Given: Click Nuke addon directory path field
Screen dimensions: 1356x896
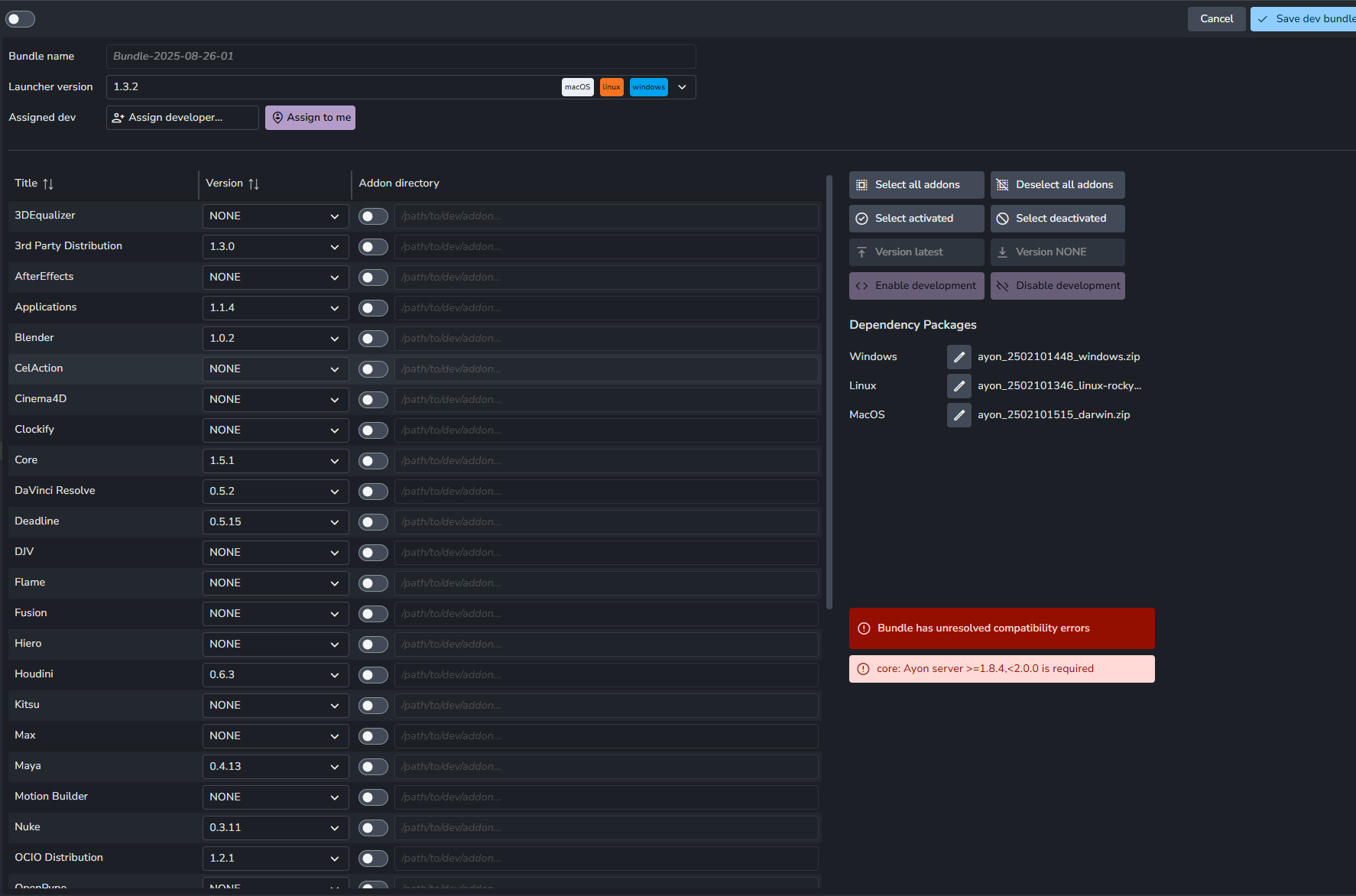Looking at the screenshot, I should tap(605, 828).
